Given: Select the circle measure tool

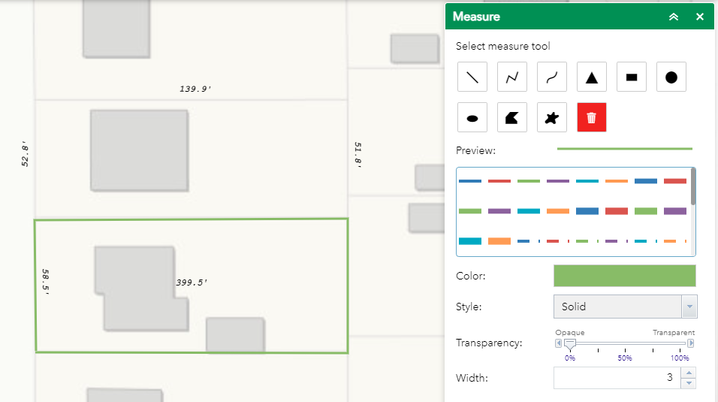Looking at the screenshot, I should [671, 77].
